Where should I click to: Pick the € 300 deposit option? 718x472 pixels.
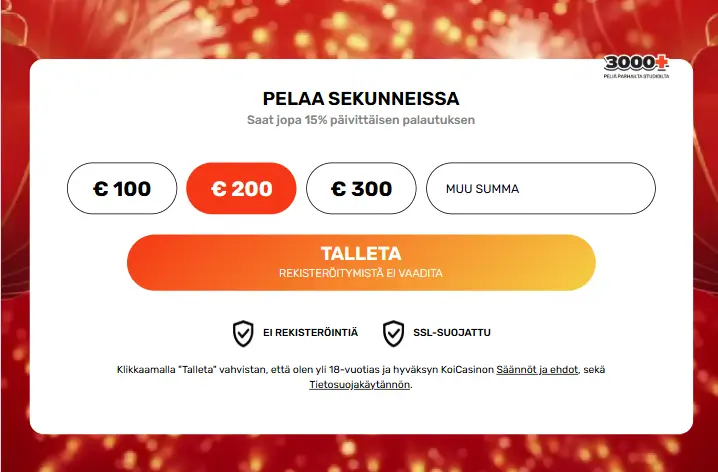click(361, 188)
